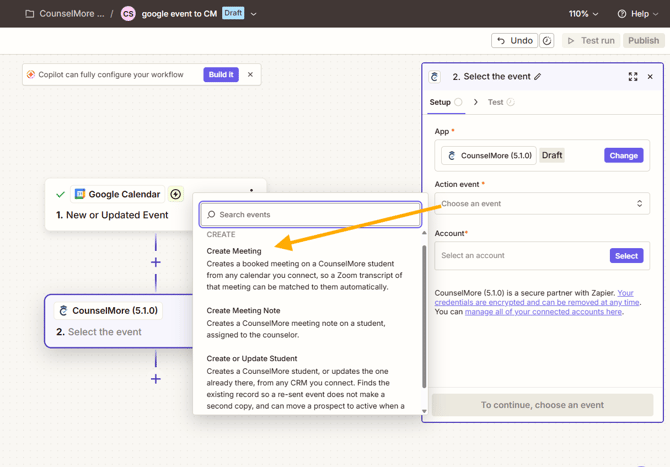The height and width of the screenshot is (467, 670).
Task: Click the Change app button
Action: pos(623,156)
